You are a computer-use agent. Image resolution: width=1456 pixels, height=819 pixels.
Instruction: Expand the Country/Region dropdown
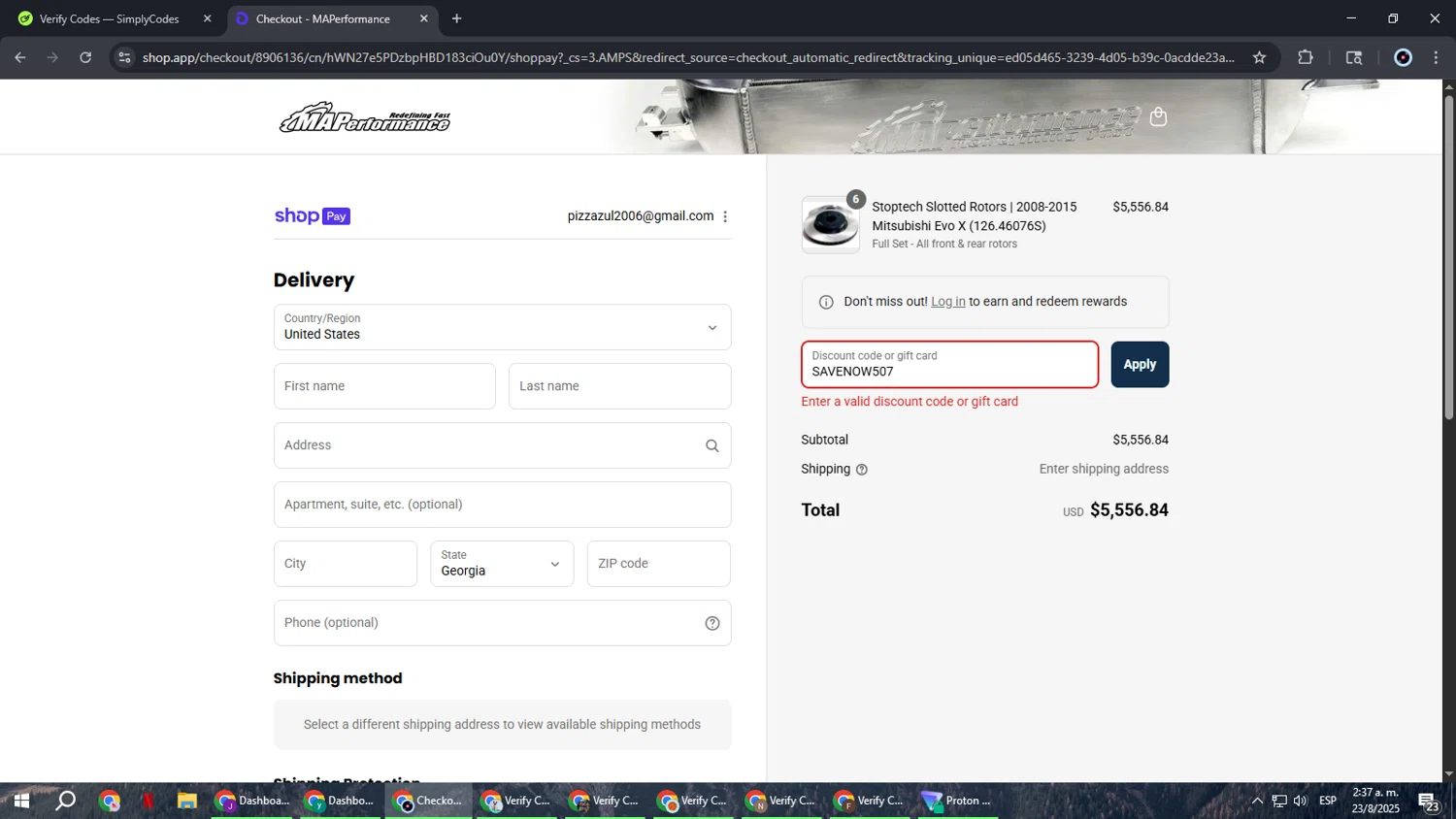click(x=503, y=327)
